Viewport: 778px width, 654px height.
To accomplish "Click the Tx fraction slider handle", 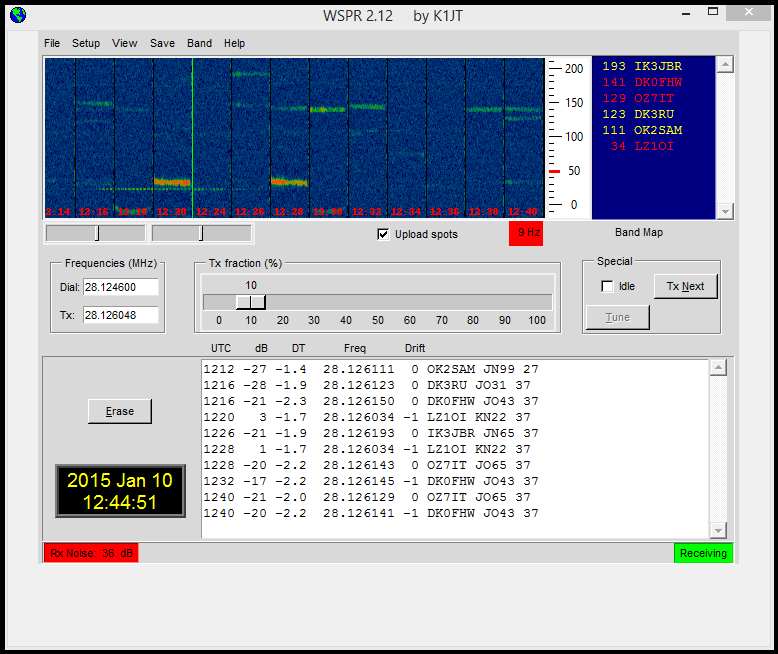I will 251,302.
